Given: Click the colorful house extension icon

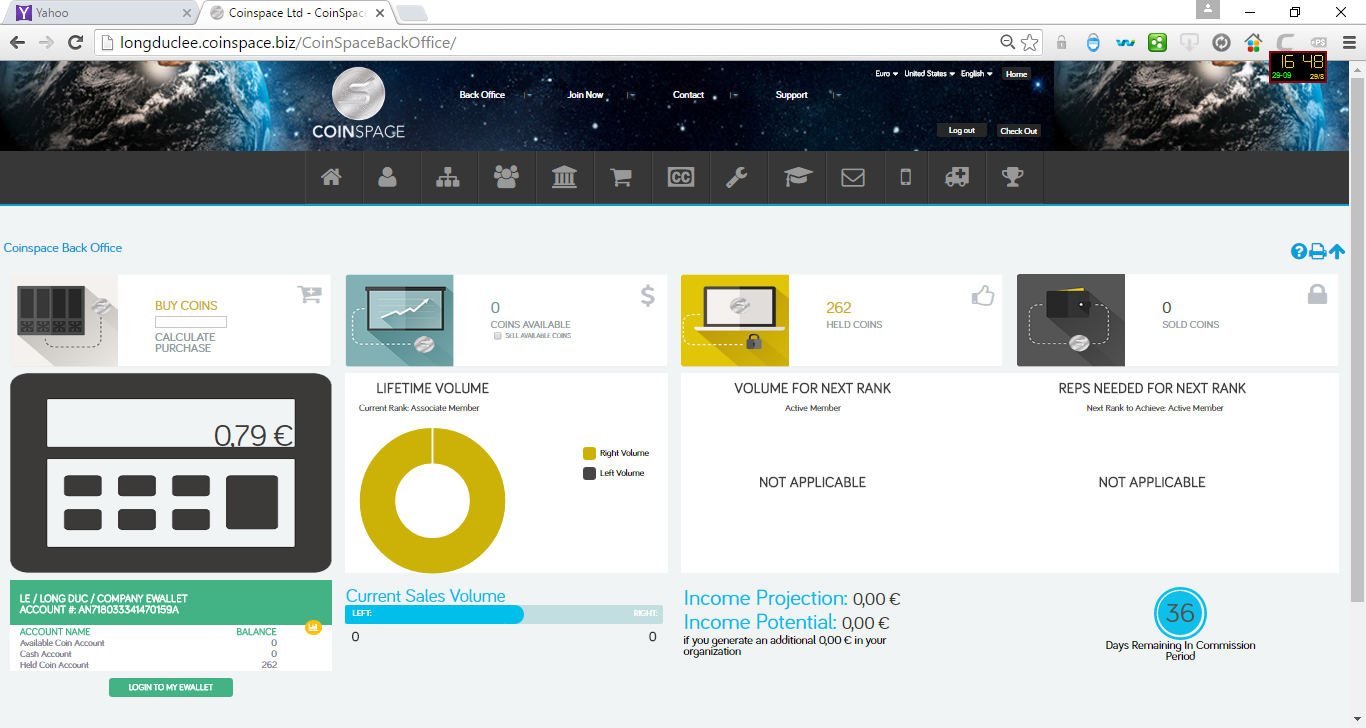Looking at the screenshot, I should click(1253, 43).
